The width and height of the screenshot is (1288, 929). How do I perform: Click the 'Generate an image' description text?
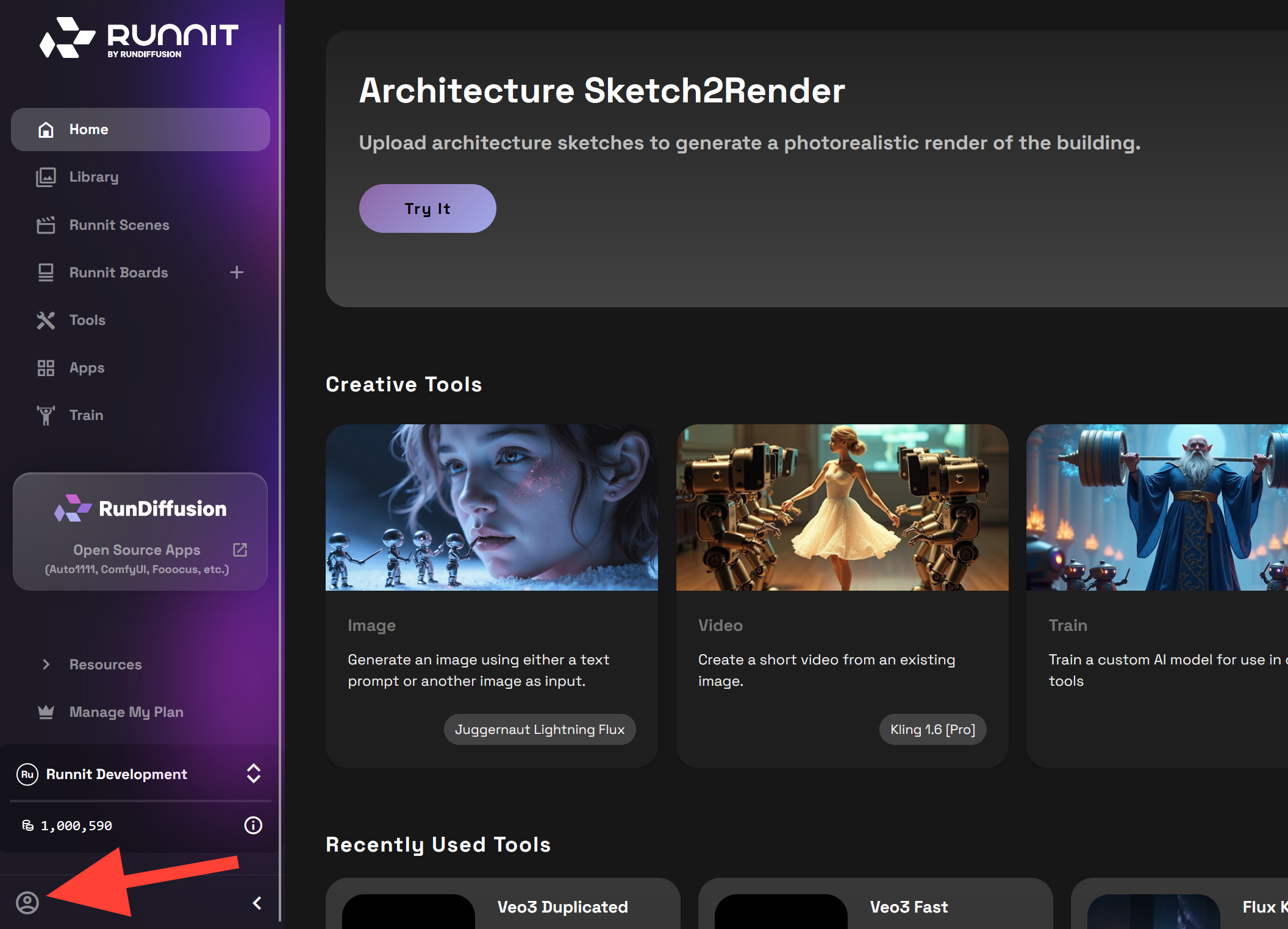(x=479, y=670)
